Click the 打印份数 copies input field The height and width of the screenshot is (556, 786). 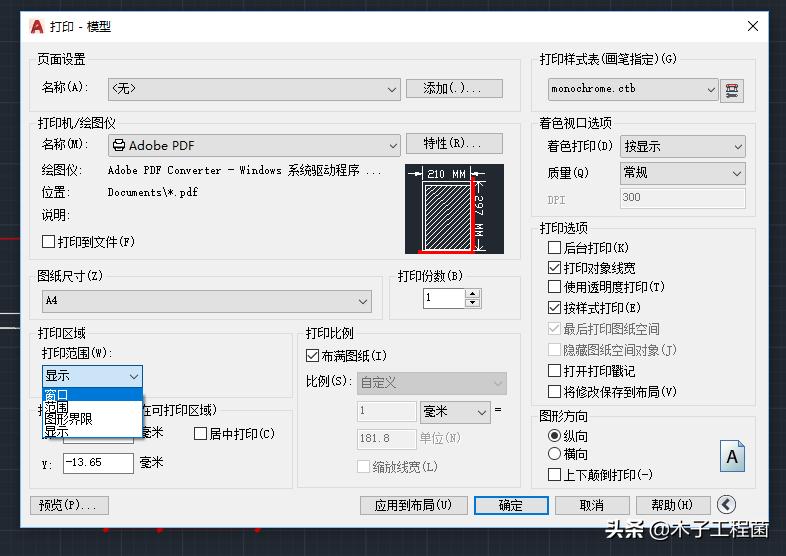pyautogui.click(x=444, y=298)
